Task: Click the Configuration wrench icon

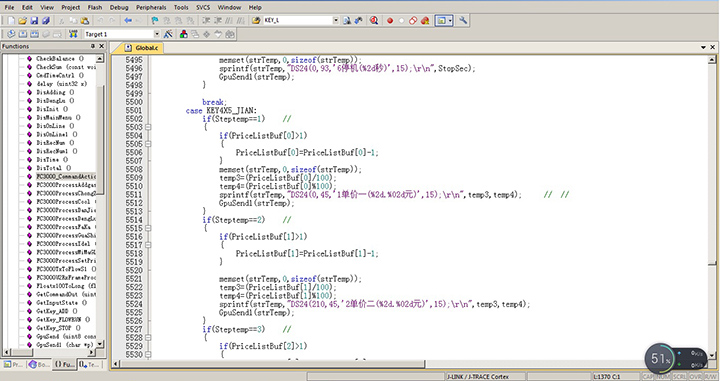Action: point(463,21)
